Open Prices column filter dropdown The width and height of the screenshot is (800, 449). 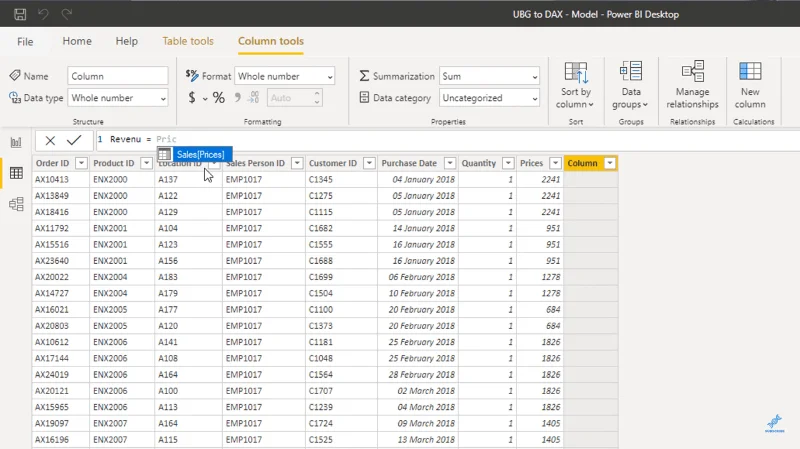tap(555, 163)
